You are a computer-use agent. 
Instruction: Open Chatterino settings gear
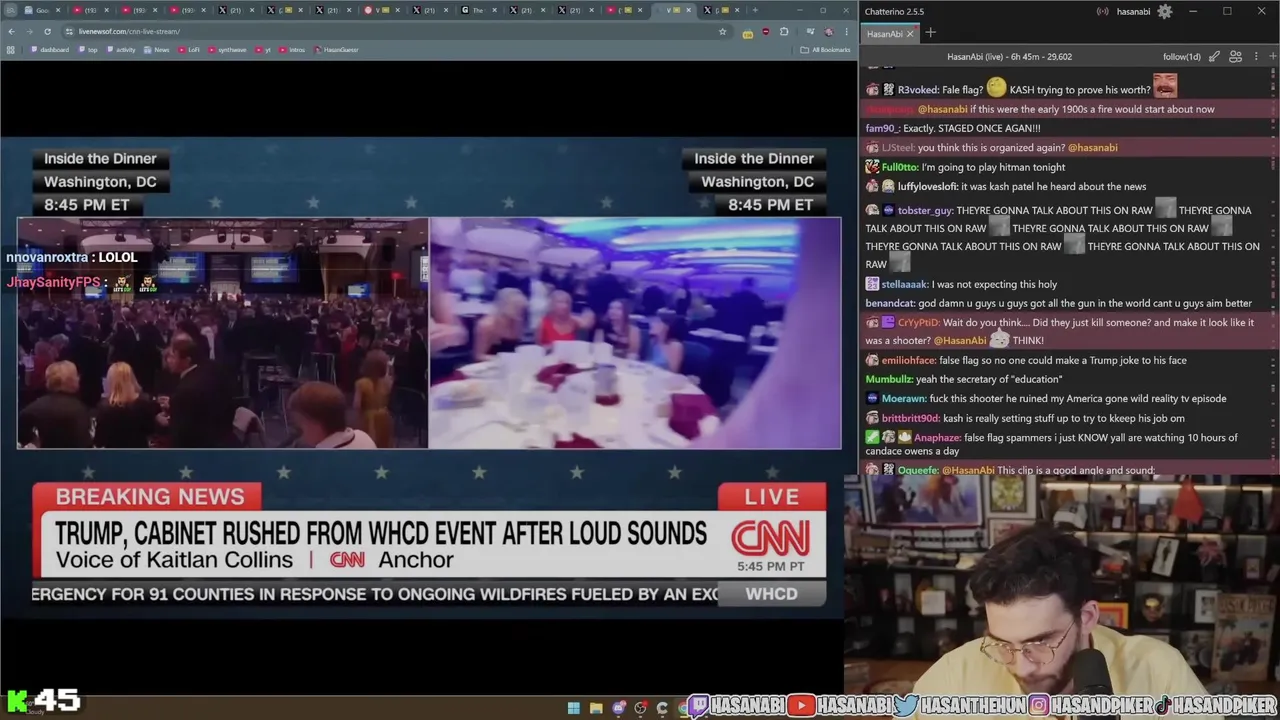[x=1165, y=11]
